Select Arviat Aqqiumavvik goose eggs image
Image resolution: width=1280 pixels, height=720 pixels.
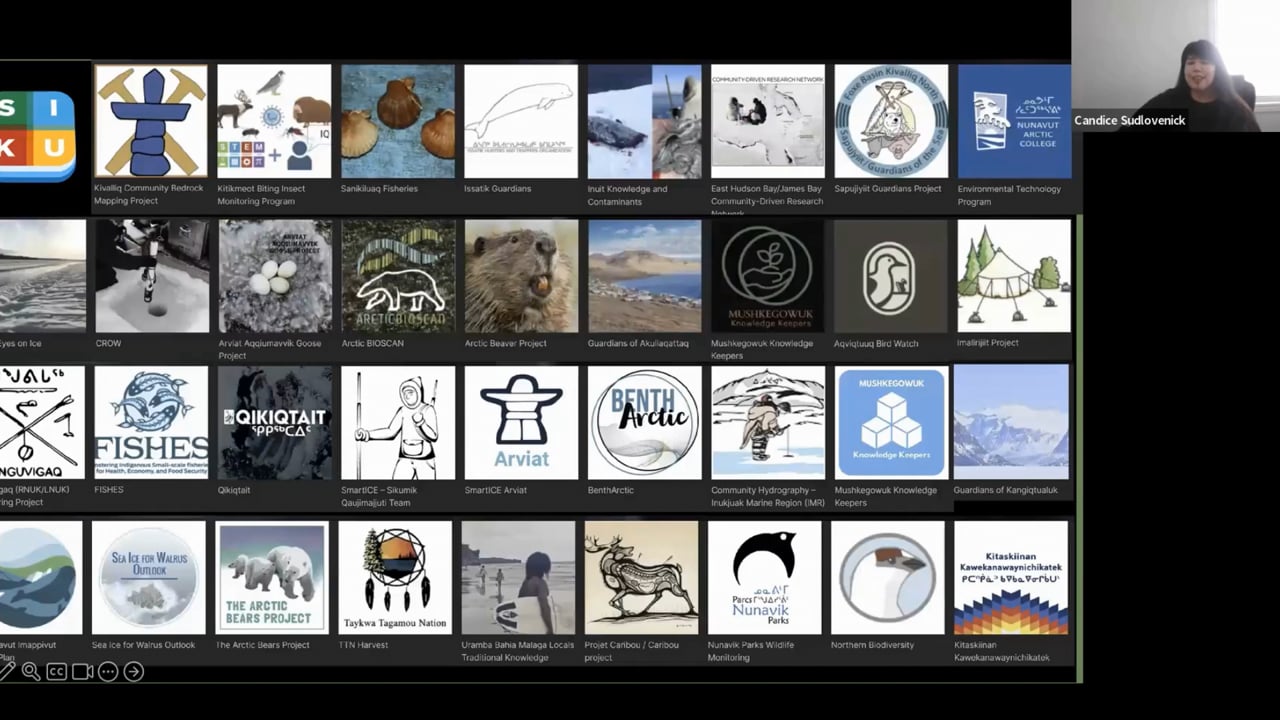275,276
